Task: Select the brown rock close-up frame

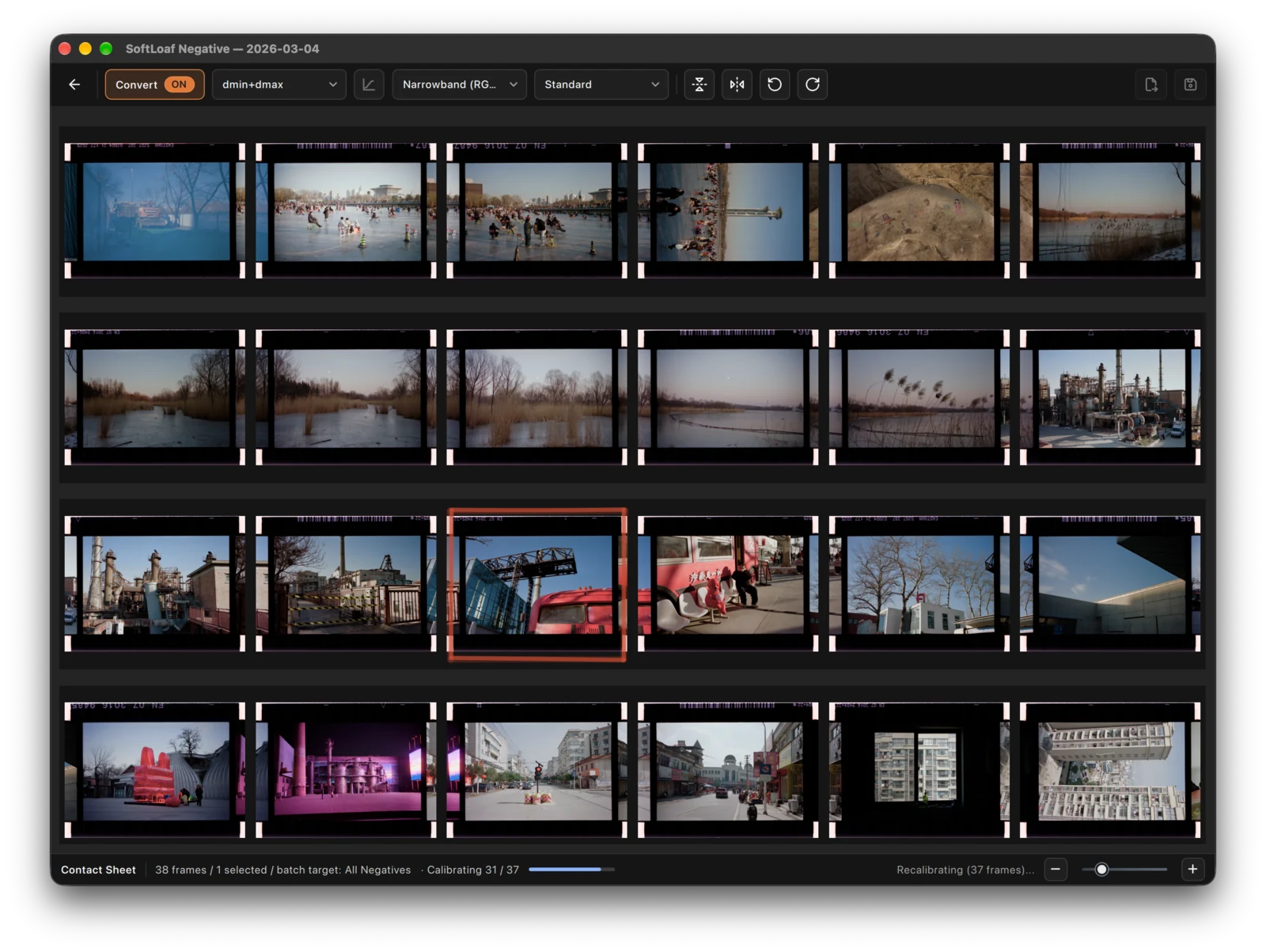Action: (919, 211)
